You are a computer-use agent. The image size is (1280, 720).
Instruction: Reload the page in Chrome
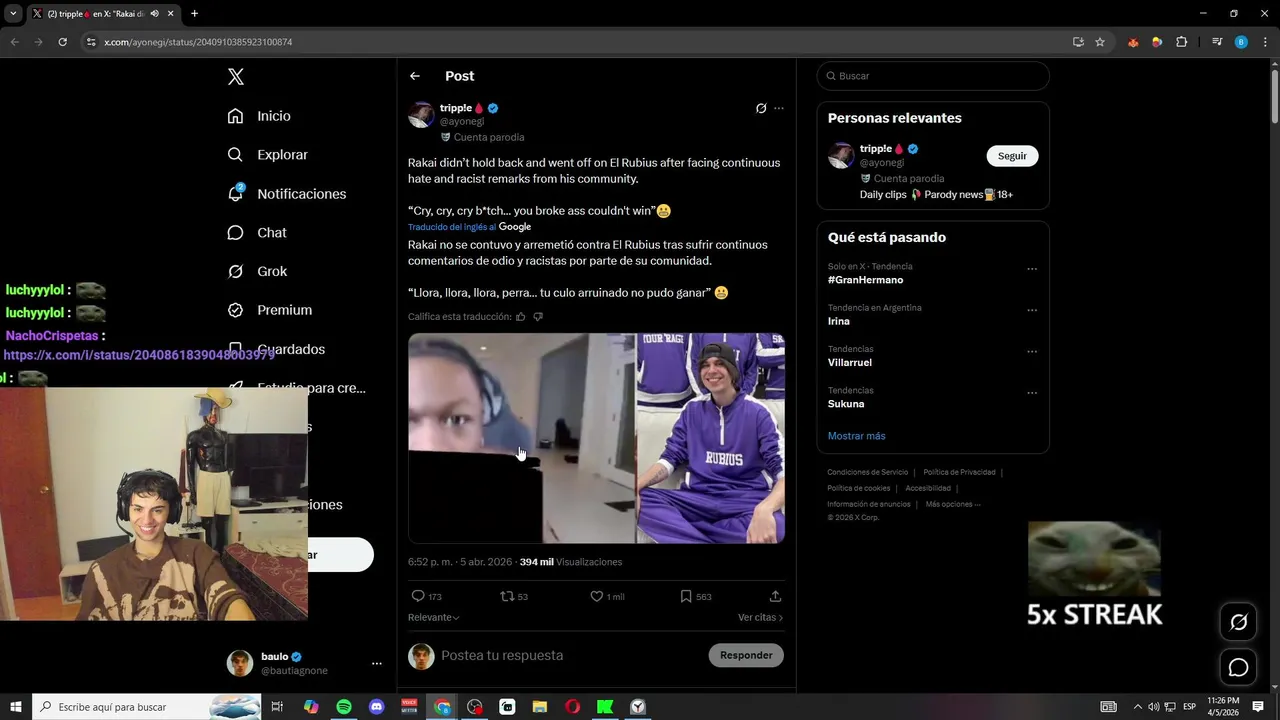(x=62, y=42)
